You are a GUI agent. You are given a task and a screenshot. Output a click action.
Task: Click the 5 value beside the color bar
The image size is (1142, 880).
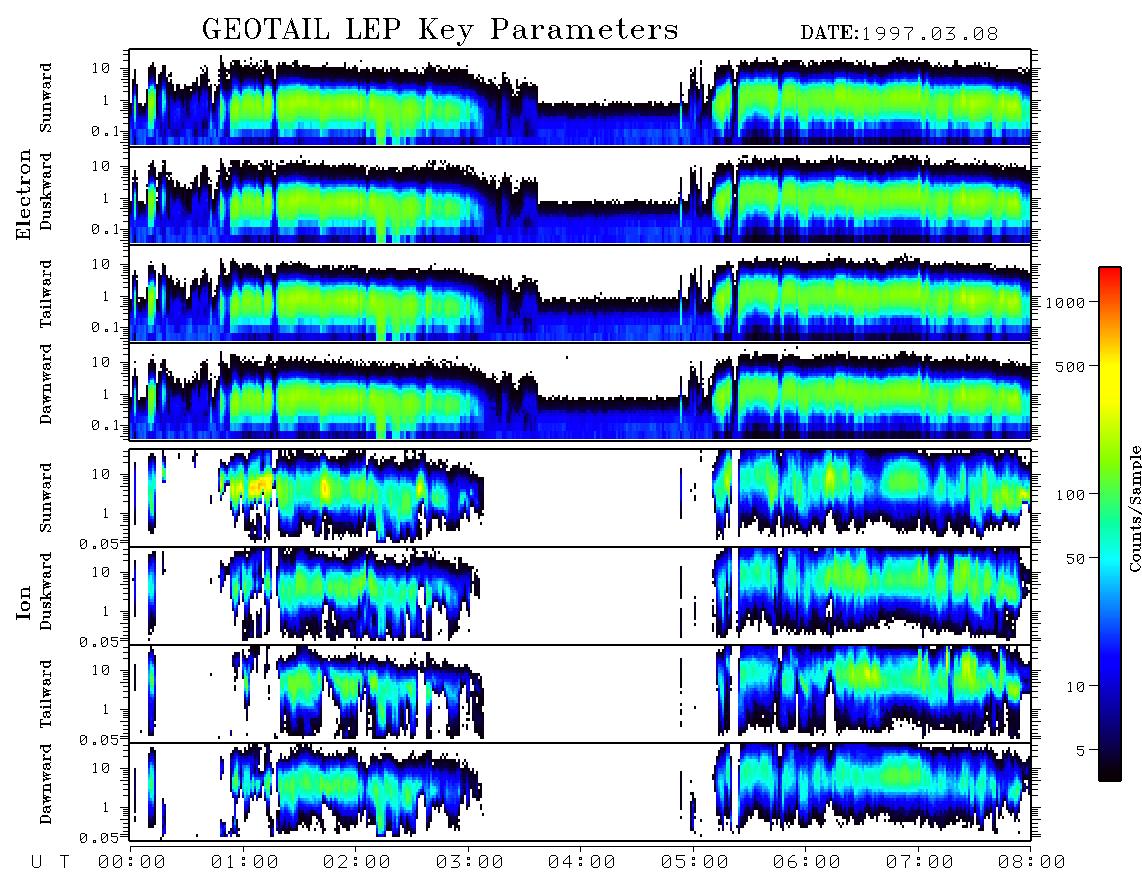[1080, 750]
